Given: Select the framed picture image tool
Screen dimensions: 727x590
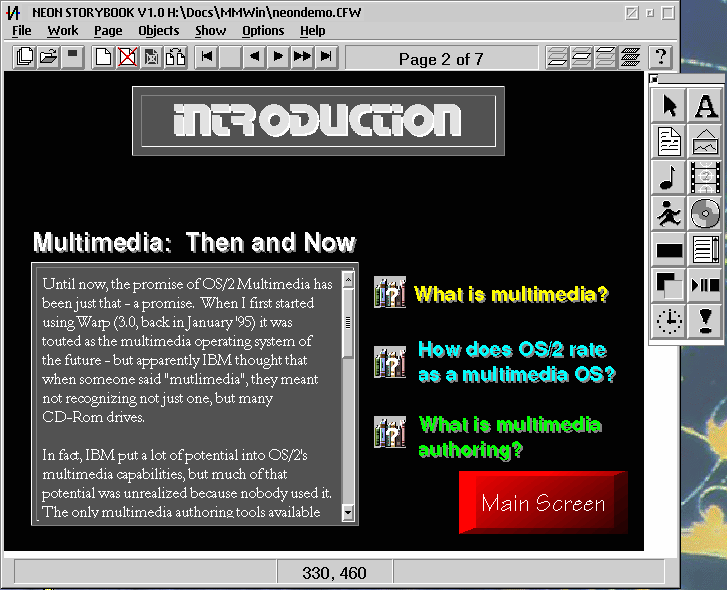Looking at the screenshot, I should click(705, 141).
